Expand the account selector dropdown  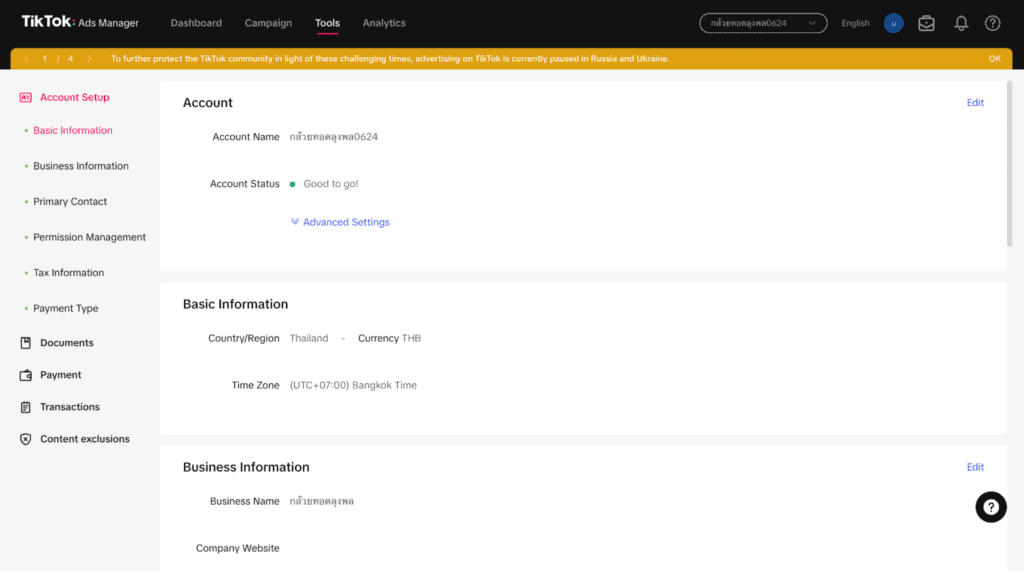pos(763,24)
